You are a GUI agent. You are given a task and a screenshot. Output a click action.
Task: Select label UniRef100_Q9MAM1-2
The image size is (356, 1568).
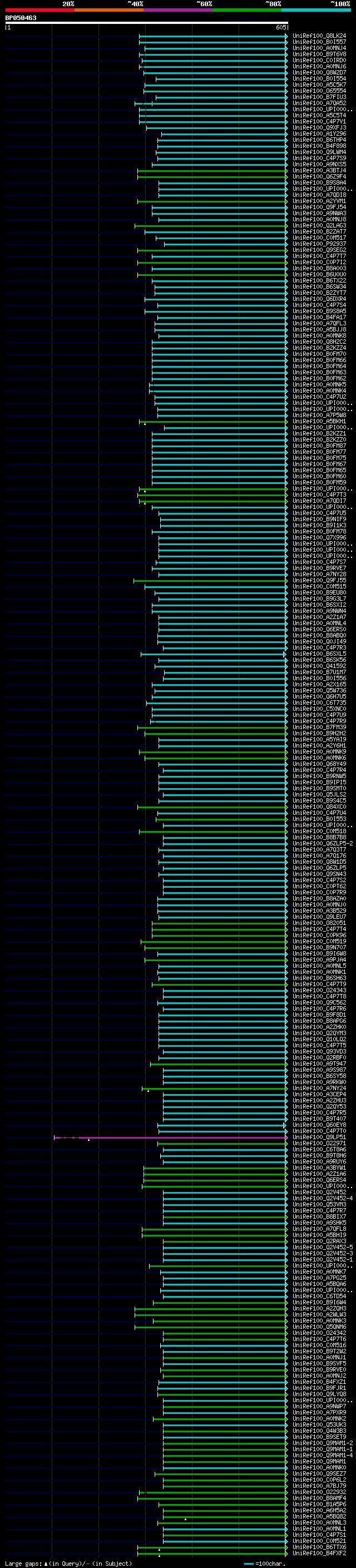(x=323, y=1443)
